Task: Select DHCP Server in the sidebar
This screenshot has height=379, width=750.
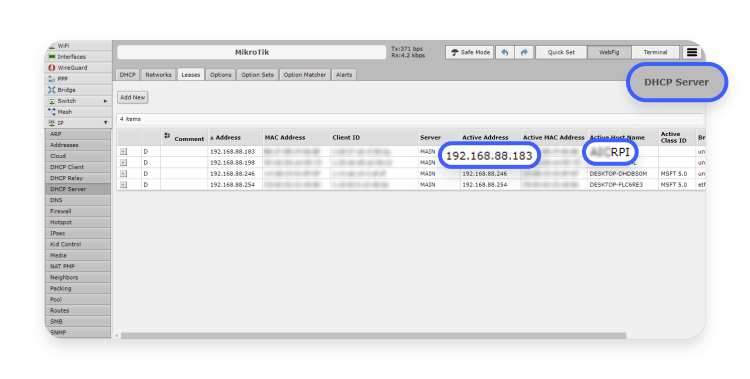Action: (x=78, y=189)
